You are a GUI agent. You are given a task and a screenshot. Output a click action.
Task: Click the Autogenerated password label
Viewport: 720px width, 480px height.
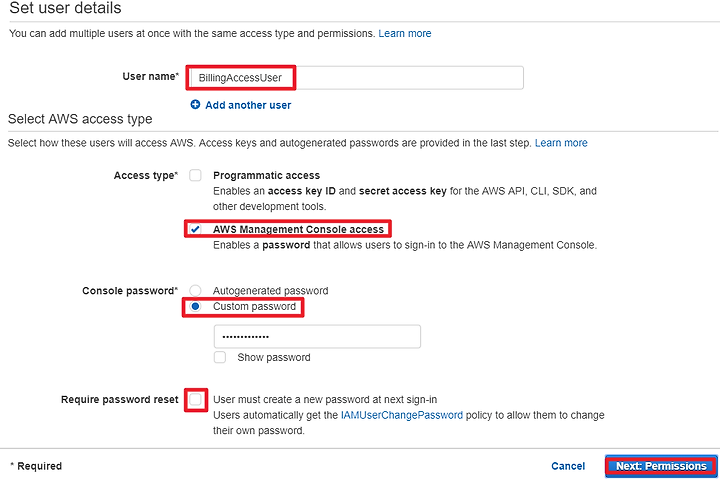click(x=270, y=291)
